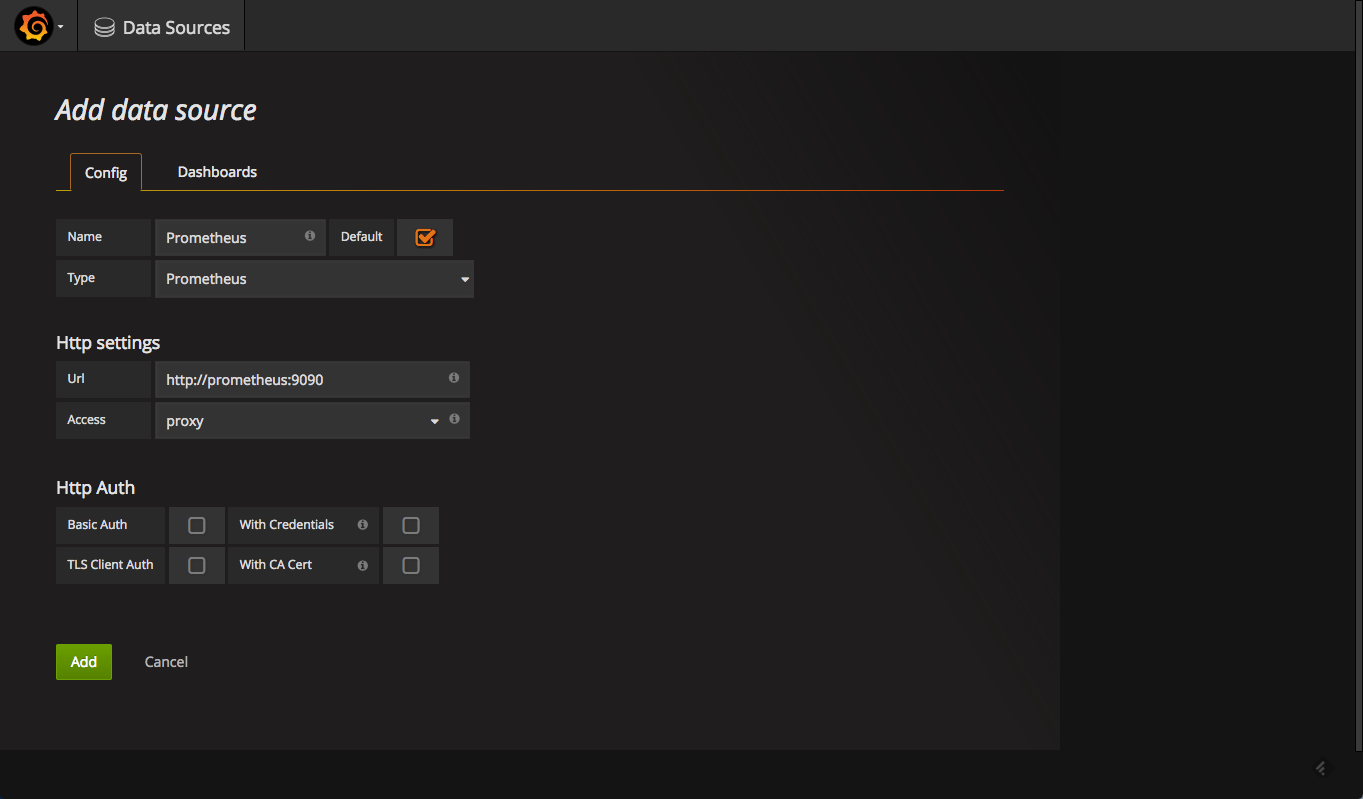Click the Default label
1363x799 pixels.
[362, 237]
